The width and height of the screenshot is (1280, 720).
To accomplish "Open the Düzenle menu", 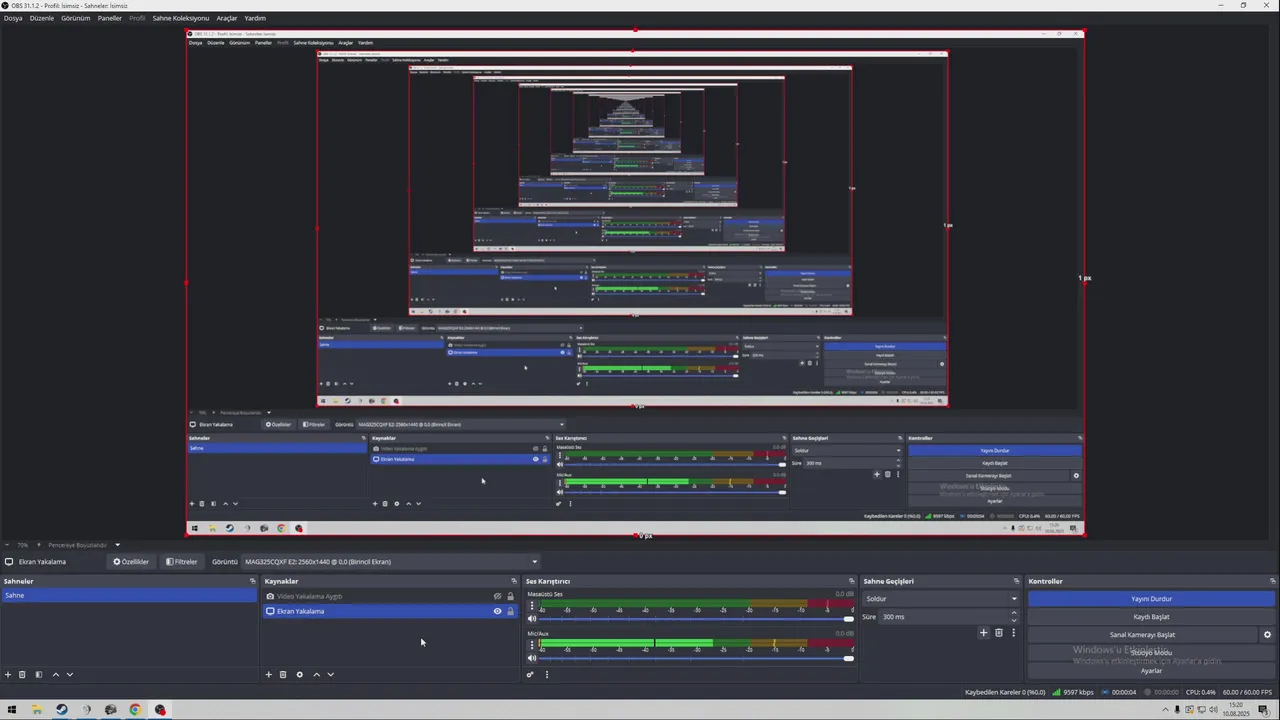I will tap(42, 18).
